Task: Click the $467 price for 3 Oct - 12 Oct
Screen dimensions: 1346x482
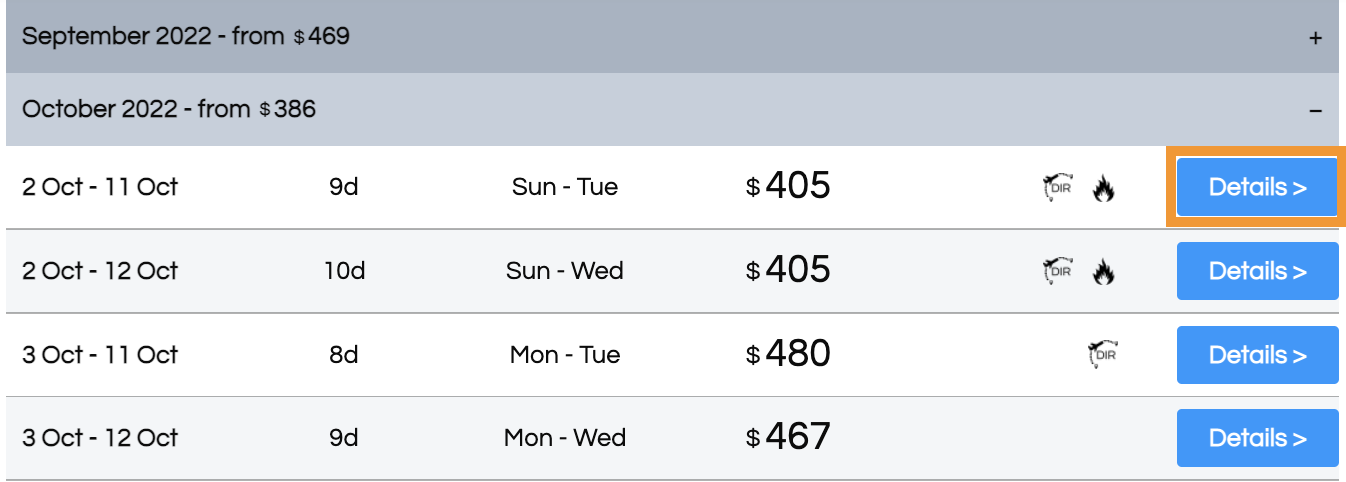Action: point(788,437)
